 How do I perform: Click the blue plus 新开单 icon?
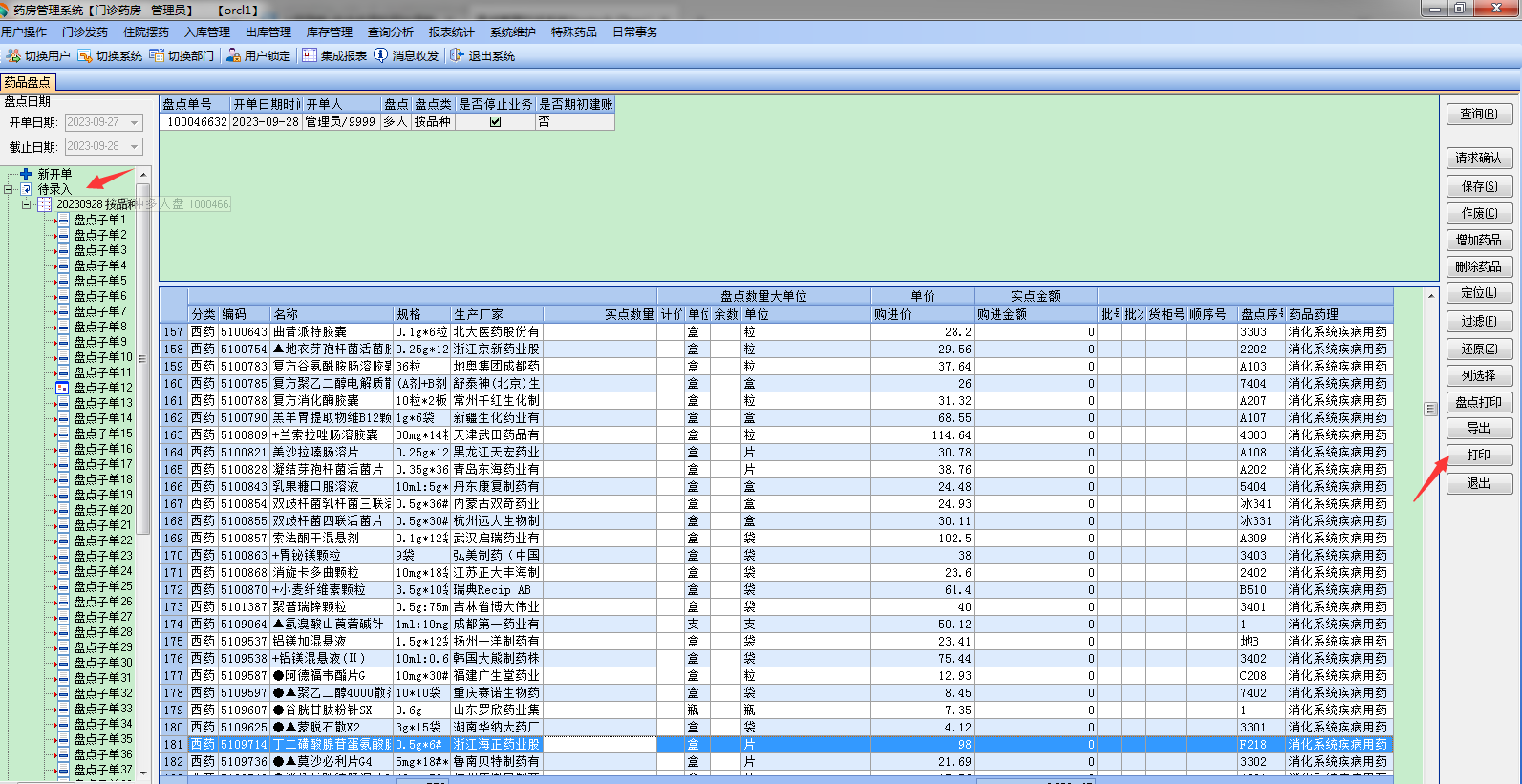[x=26, y=174]
